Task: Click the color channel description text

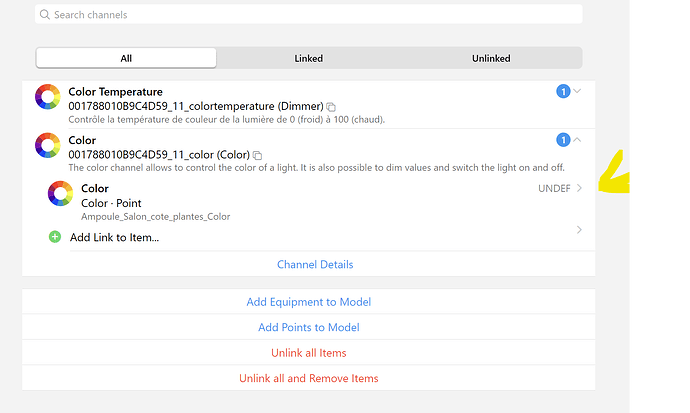Action: coord(316,168)
